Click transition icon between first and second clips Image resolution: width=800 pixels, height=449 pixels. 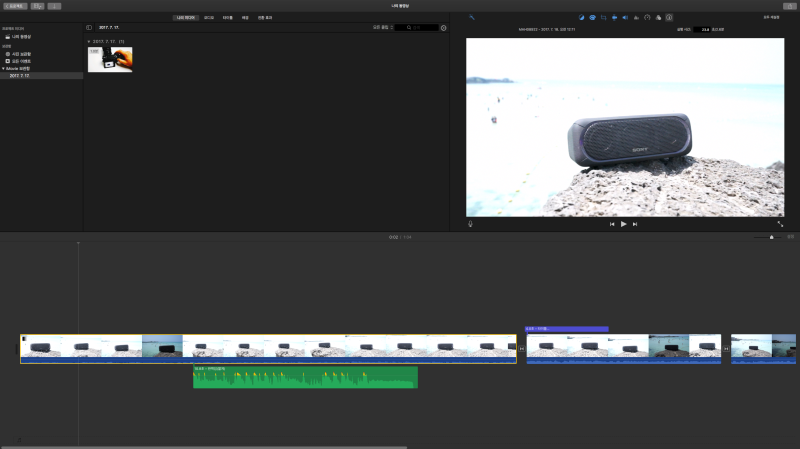[x=521, y=349]
